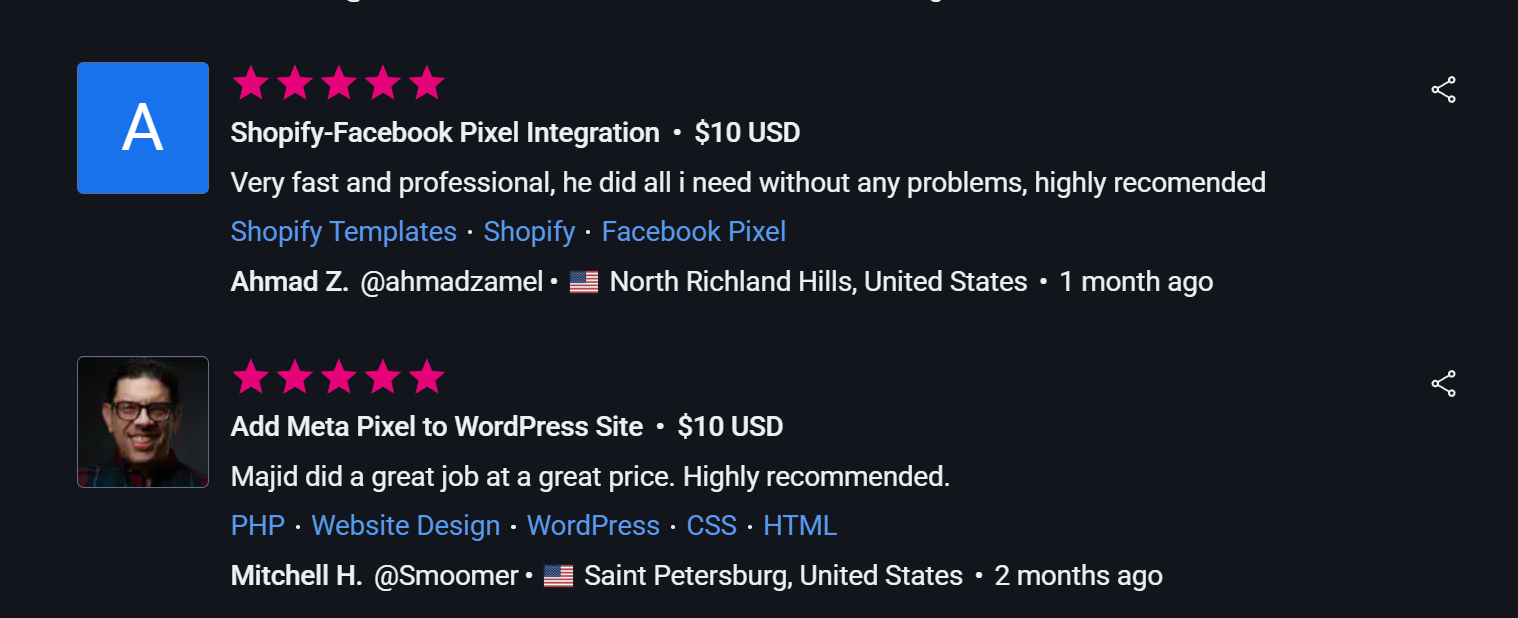1518x618 pixels.
Task: Click share icon on Mitchell H.'s review
Action: tap(1443, 384)
